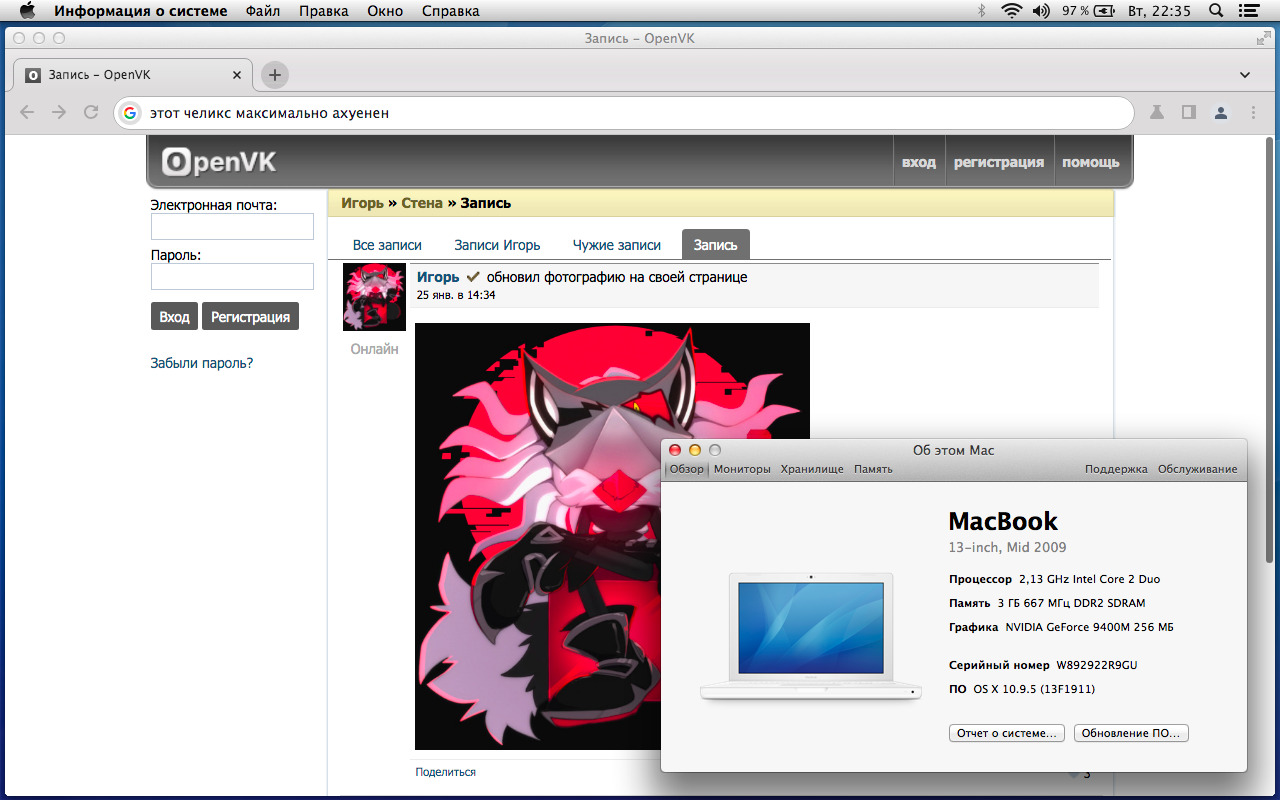Viewport: 1280px width, 800px height.
Task: Select Обзор tab in Об этом Mac
Action: pyautogui.click(x=687, y=469)
